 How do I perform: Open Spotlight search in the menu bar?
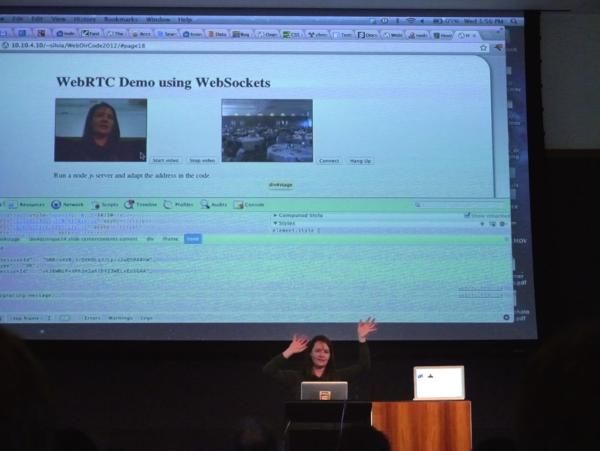514,21
